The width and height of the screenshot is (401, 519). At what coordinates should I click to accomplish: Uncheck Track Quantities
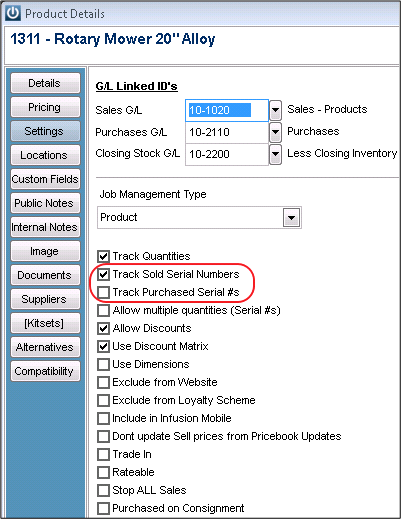tap(103, 256)
